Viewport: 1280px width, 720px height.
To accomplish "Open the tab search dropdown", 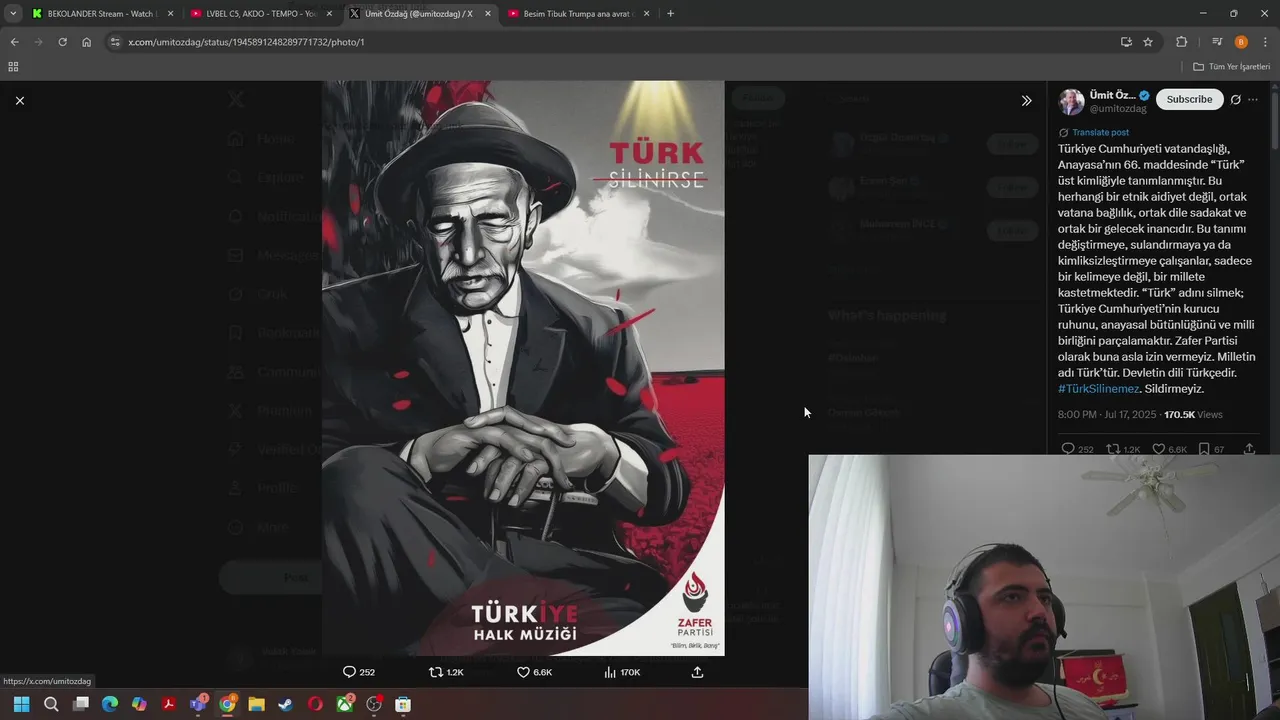I will [12, 14].
